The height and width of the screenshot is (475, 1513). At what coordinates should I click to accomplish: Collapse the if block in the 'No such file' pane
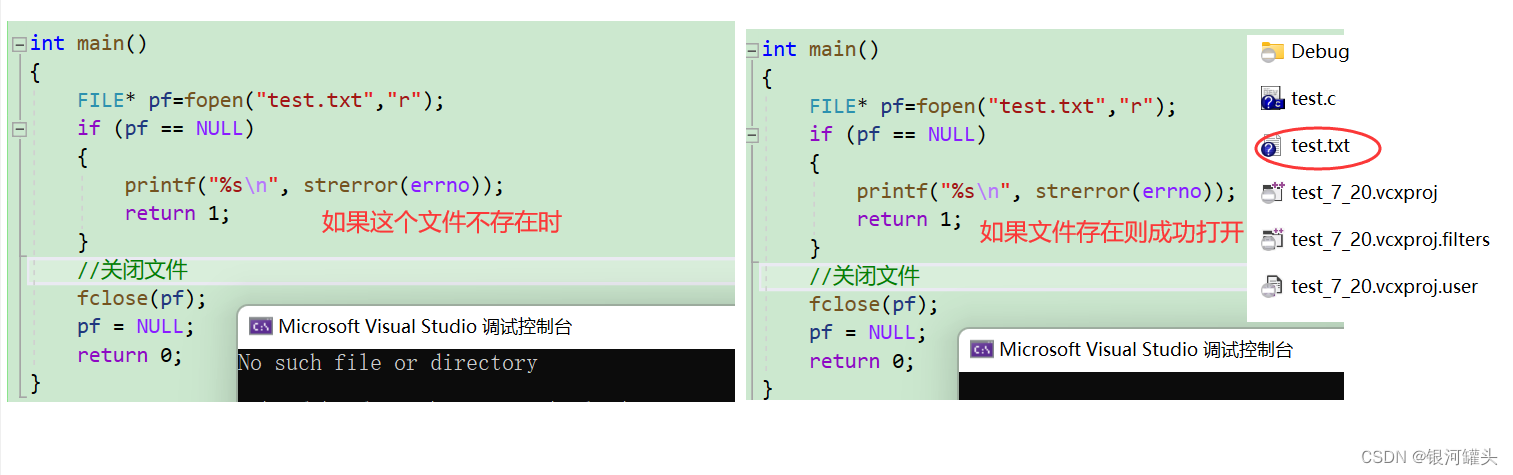(x=18, y=129)
